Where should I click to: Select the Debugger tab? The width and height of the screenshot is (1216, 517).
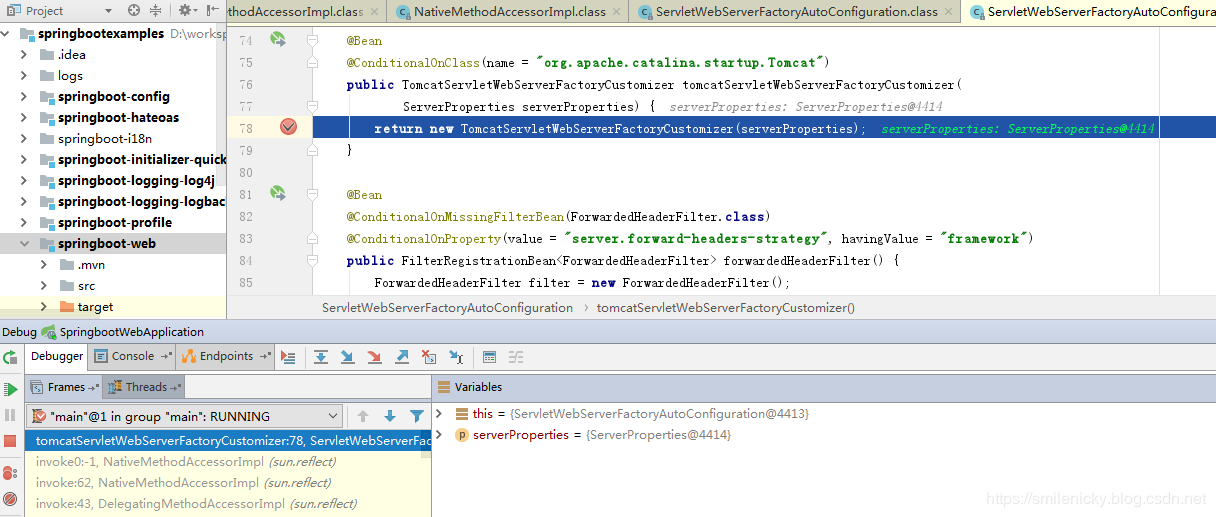coord(56,356)
